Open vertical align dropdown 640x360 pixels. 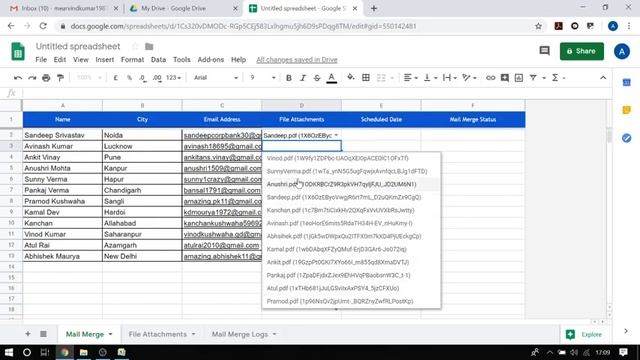[x=430, y=78]
